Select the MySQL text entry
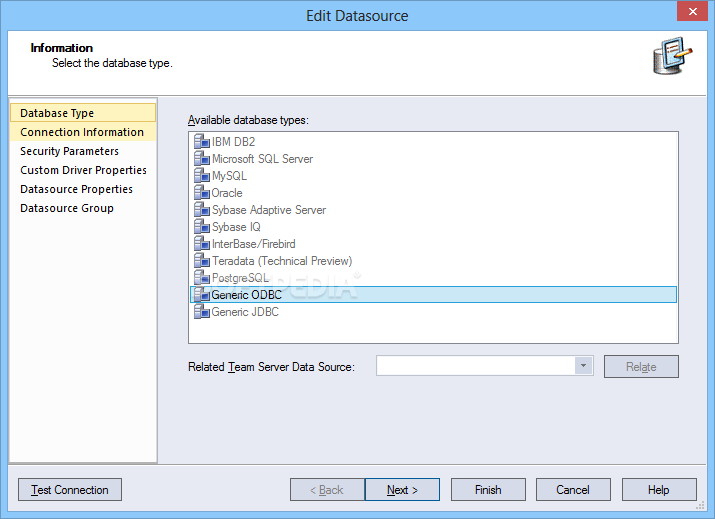Screen dimensions: 715x519 tap(229, 176)
